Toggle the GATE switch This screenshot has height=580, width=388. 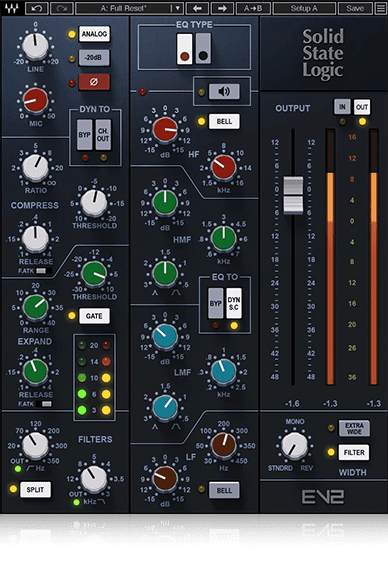point(94,316)
